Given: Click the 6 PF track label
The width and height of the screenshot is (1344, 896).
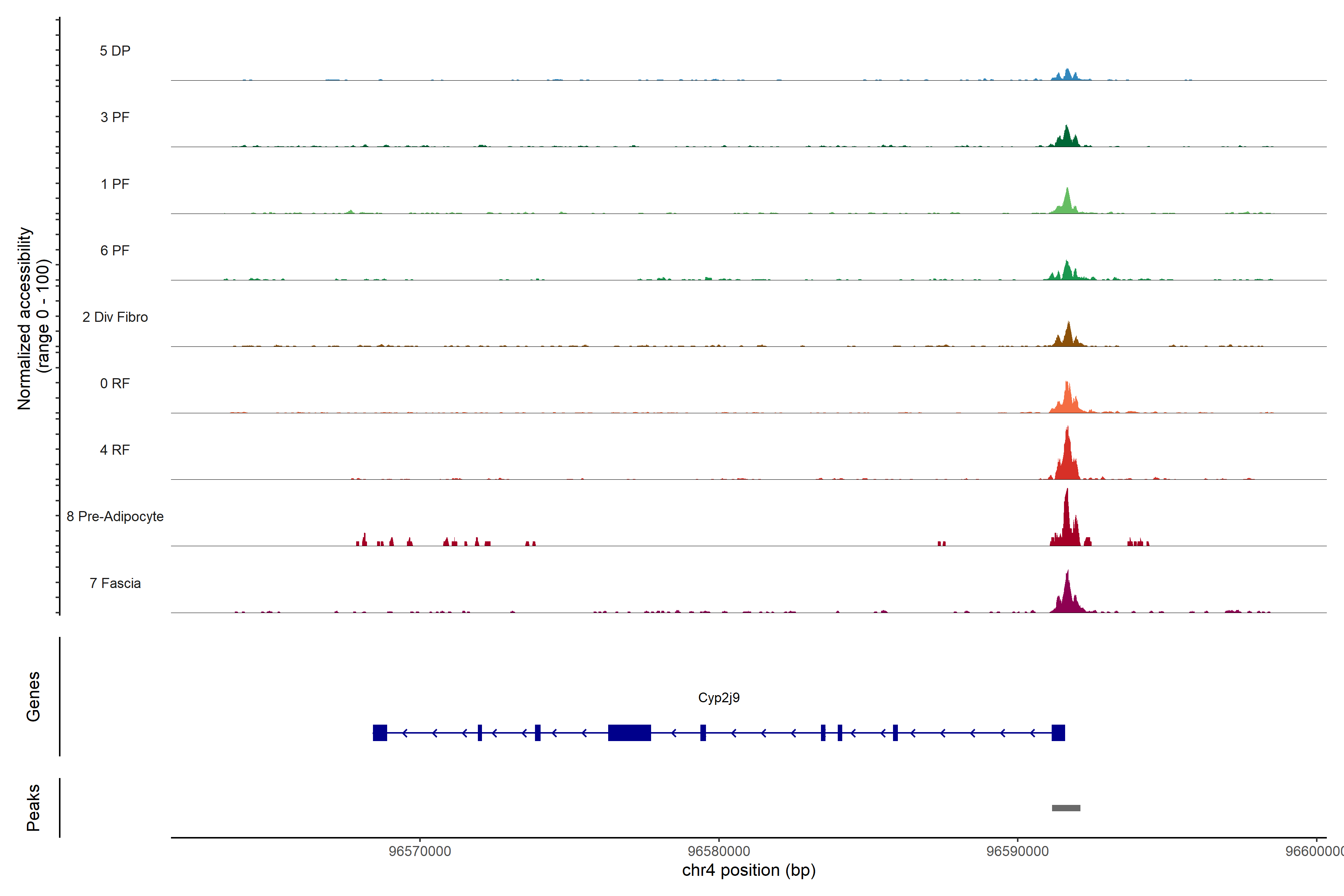Looking at the screenshot, I should 115,250.
